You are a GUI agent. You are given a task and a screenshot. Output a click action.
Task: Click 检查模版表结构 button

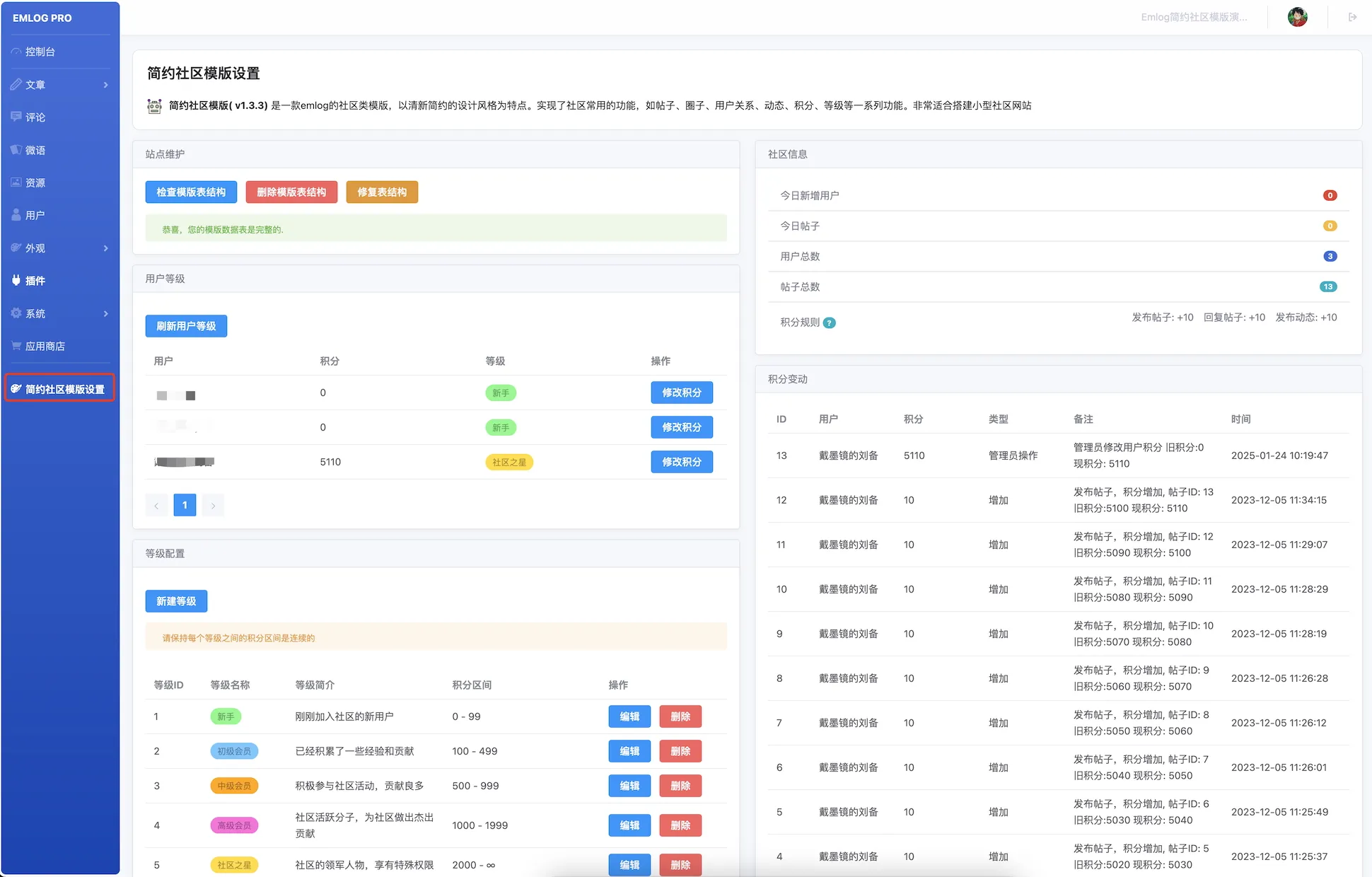pos(191,192)
